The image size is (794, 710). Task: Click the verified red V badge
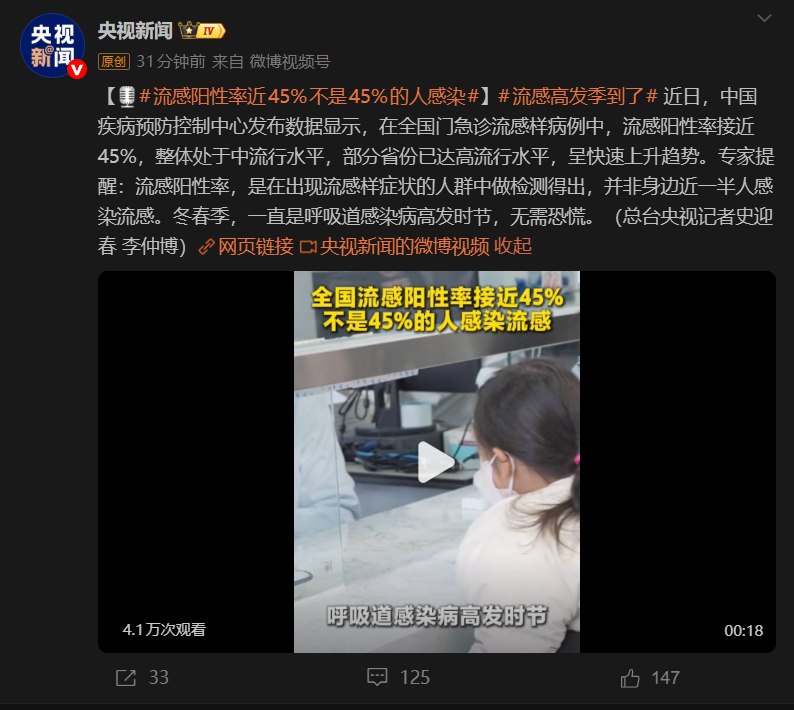76,69
